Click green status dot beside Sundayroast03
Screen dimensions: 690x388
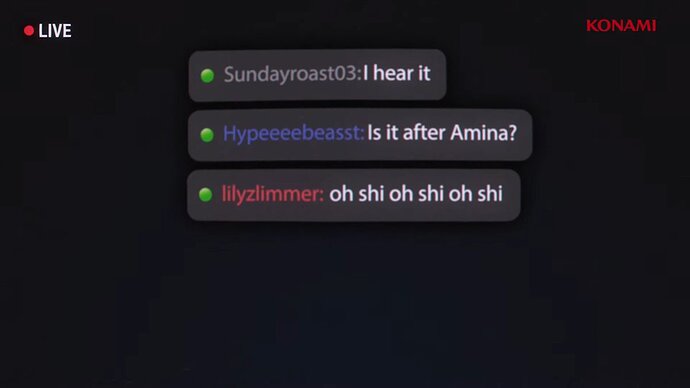coord(207,76)
